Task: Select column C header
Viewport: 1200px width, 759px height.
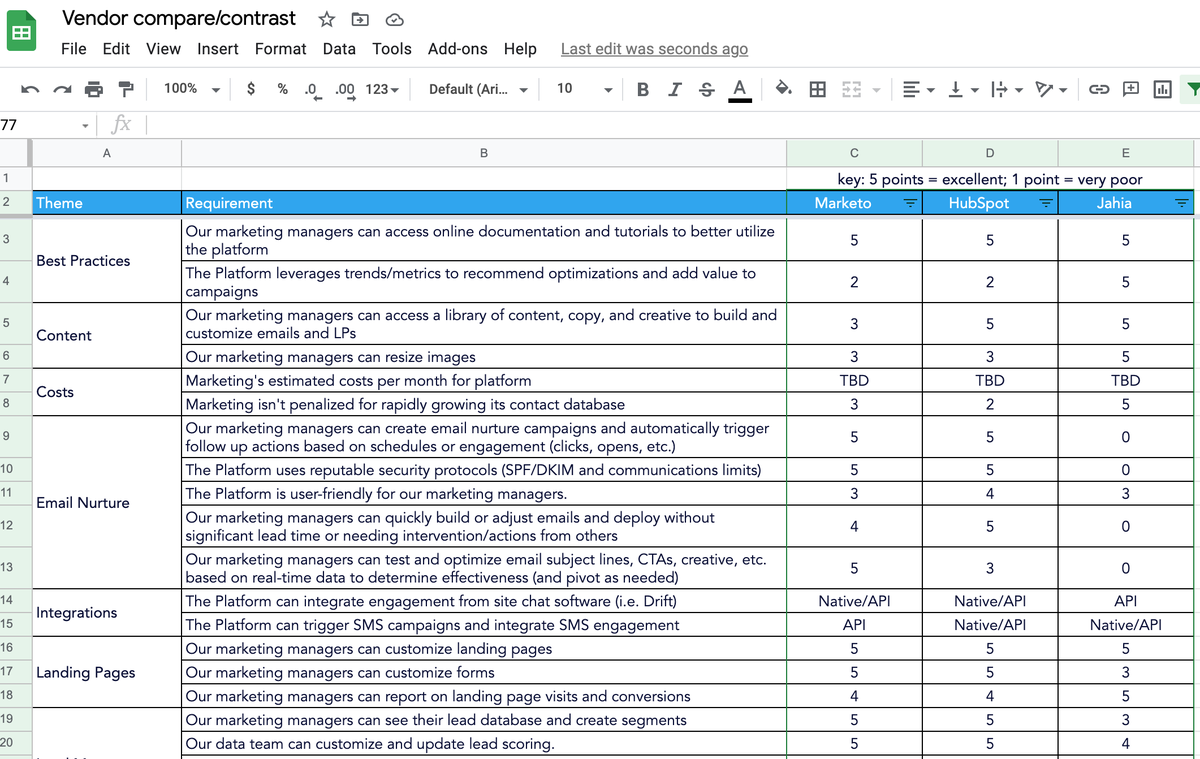Action: pos(854,153)
